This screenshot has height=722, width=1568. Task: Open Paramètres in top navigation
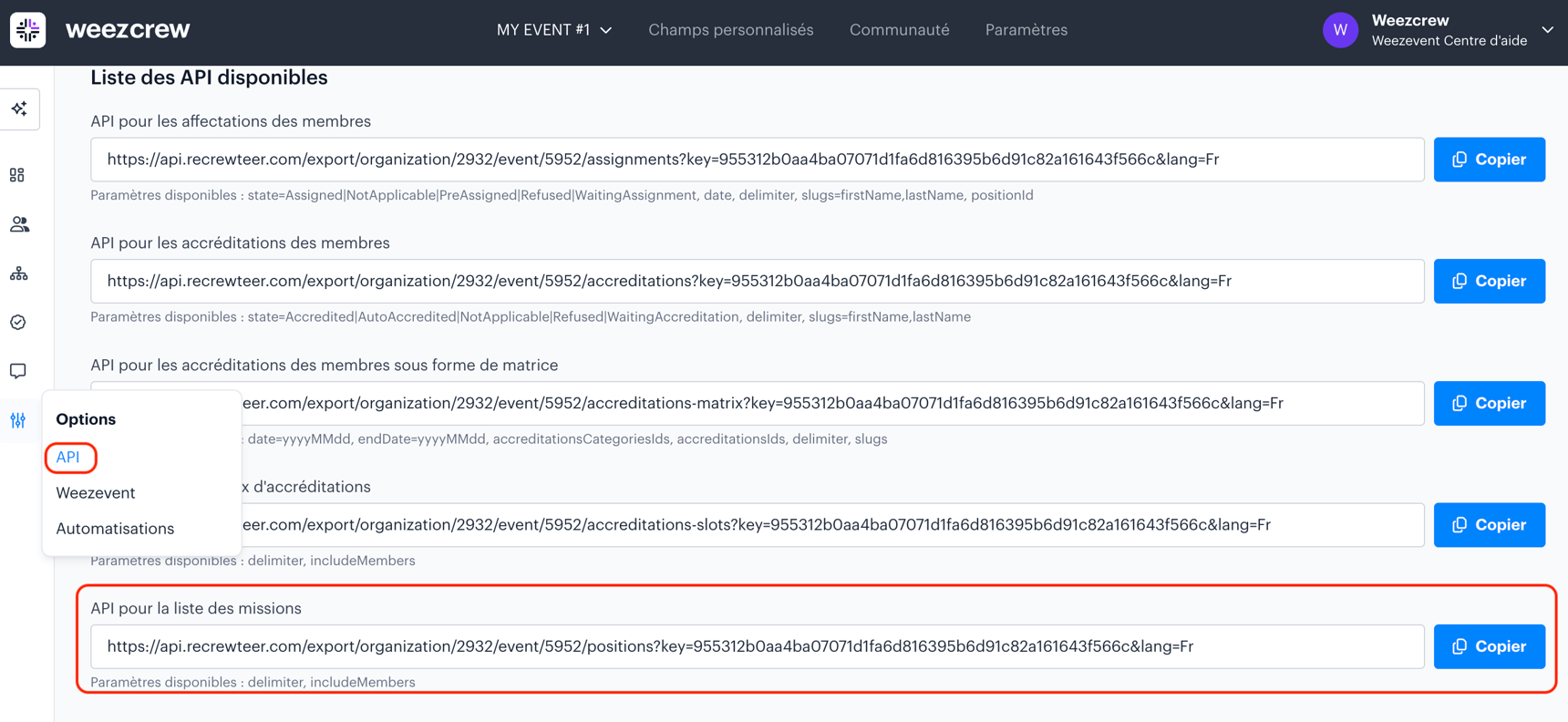[1026, 30]
